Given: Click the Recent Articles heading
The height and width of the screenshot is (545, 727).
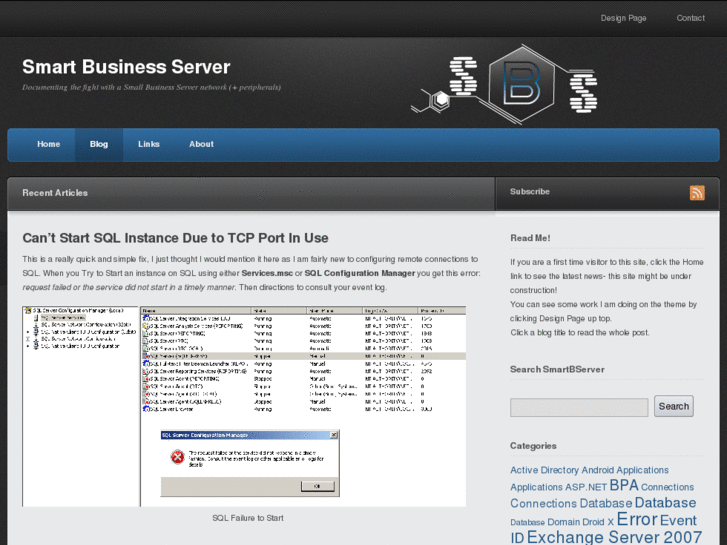Looking at the screenshot, I should pos(55,193).
